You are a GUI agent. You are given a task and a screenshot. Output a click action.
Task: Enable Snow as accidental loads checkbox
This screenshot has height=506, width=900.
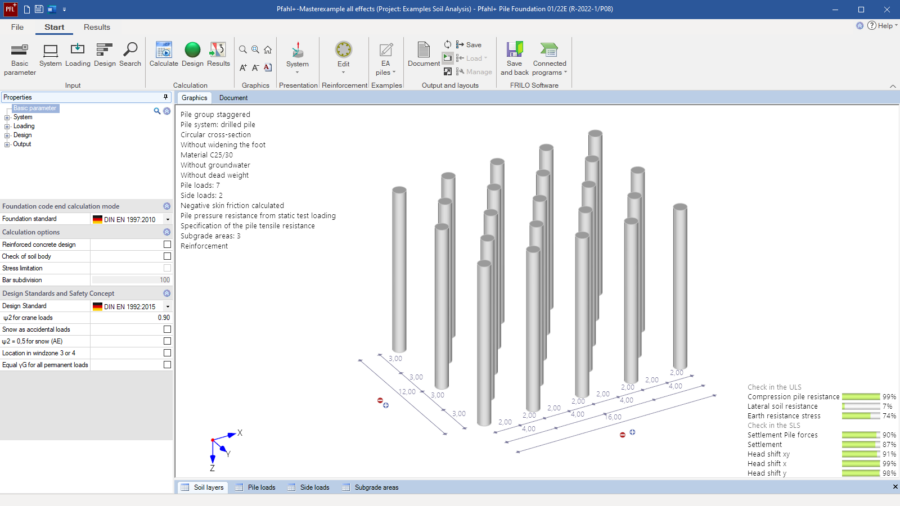pyautogui.click(x=166, y=329)
